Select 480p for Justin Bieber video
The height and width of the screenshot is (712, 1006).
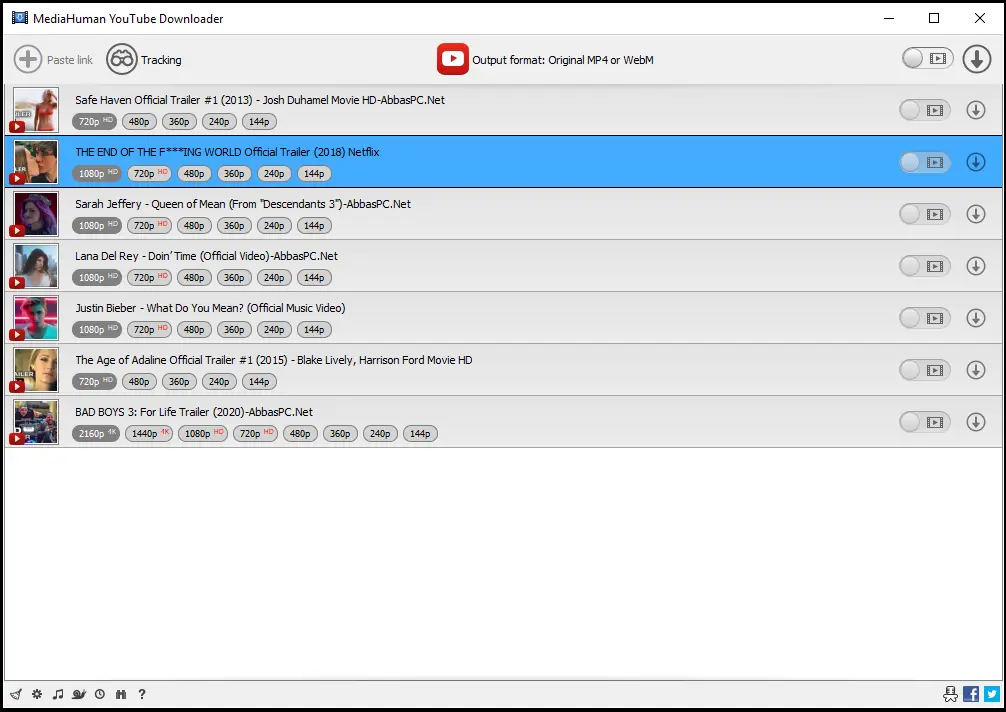click(x=194, y=330)
